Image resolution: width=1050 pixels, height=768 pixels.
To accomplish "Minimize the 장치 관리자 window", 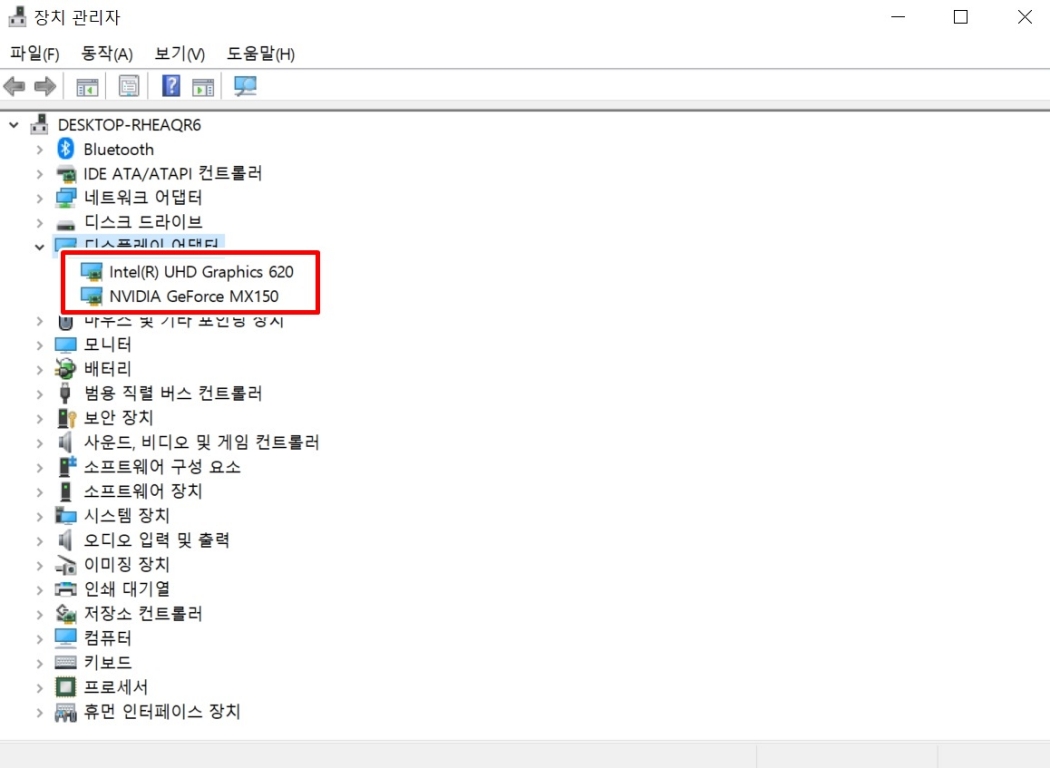I will pos(898,17).
